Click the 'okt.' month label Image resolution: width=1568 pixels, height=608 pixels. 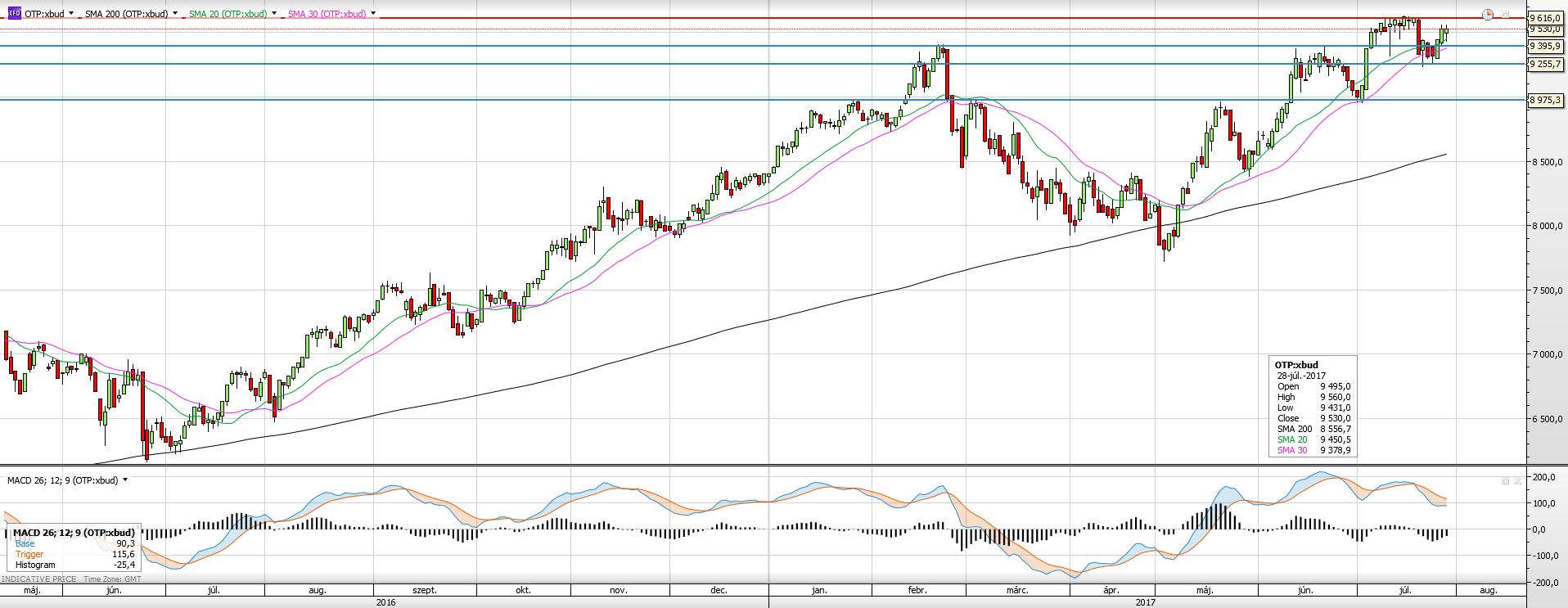523,590
